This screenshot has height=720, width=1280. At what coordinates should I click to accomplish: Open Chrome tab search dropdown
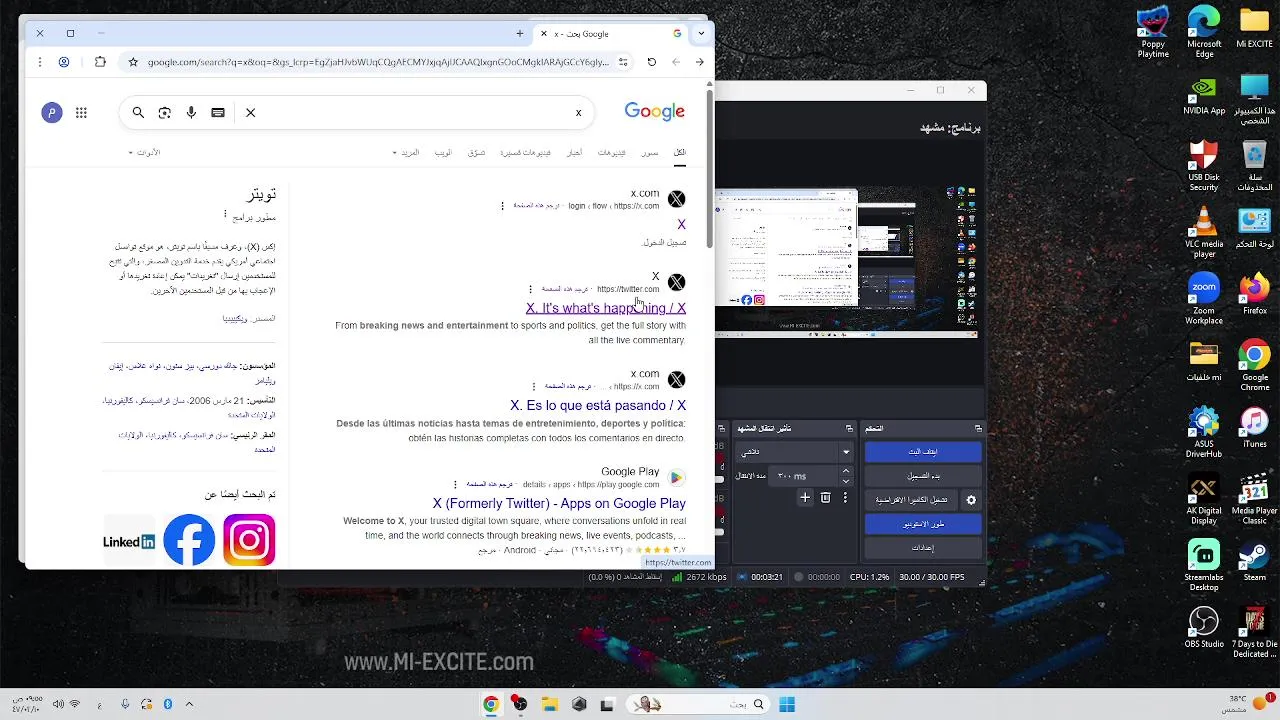tap(701, 34)
